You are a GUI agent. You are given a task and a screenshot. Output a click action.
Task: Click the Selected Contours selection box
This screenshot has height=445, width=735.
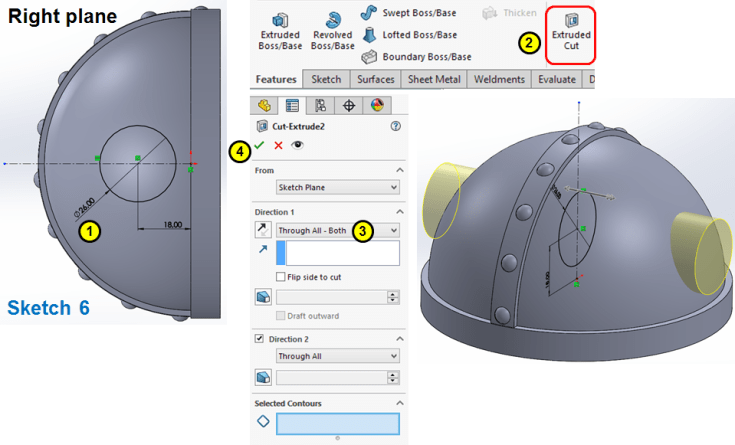(x=338, y=423)
